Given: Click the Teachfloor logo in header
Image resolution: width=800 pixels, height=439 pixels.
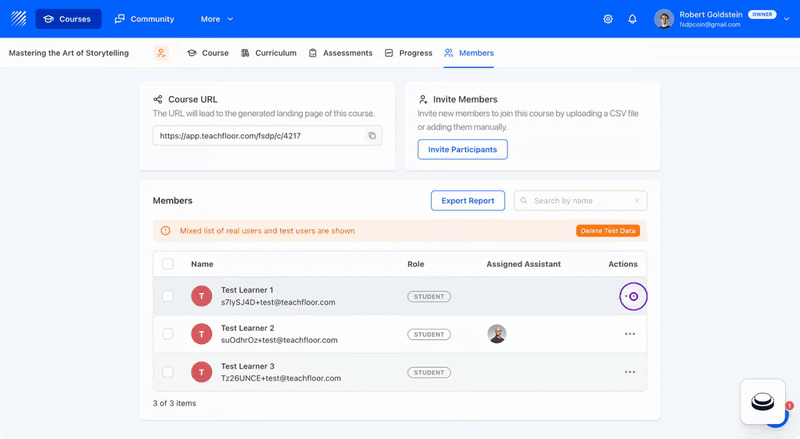Looking at the screenshot, I should 18,19.
